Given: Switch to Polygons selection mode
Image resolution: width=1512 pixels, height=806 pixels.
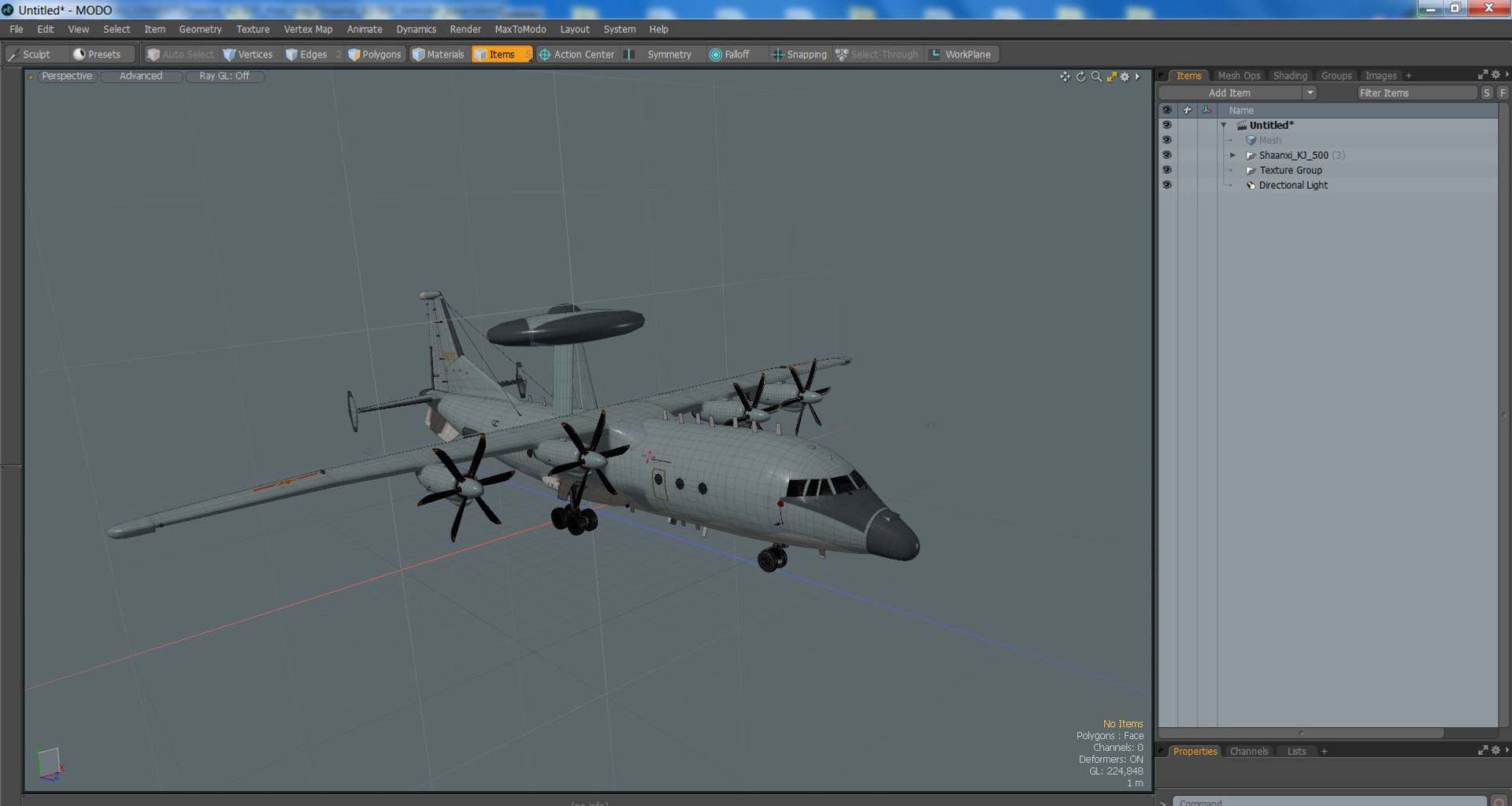Looking at the screenshot, I should click(x=376, y=54).
